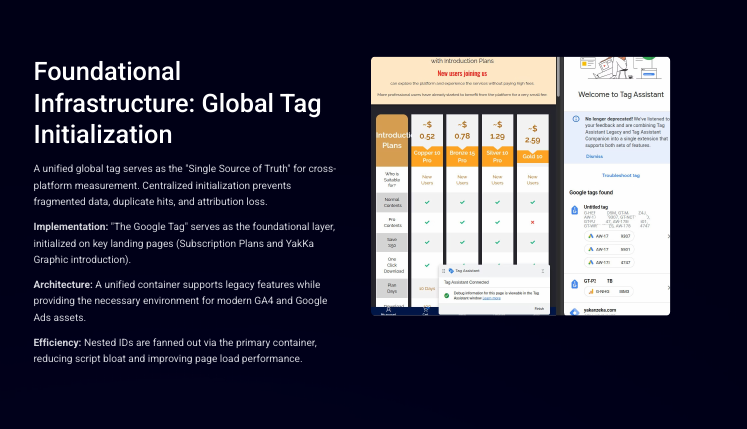
Task: Click the ~$ 0.78 price cell
Action: tap(462, 130)
